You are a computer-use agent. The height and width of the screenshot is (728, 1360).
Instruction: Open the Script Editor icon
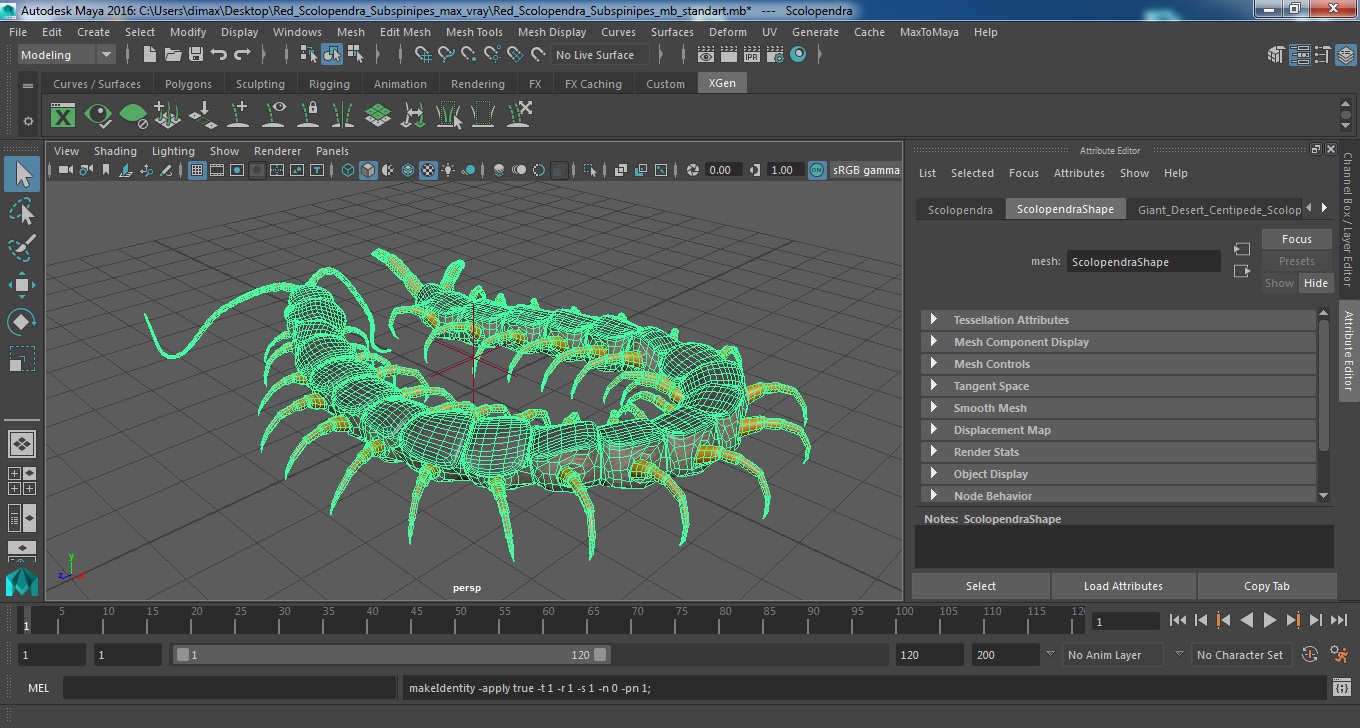click(x=1342, y=688)
